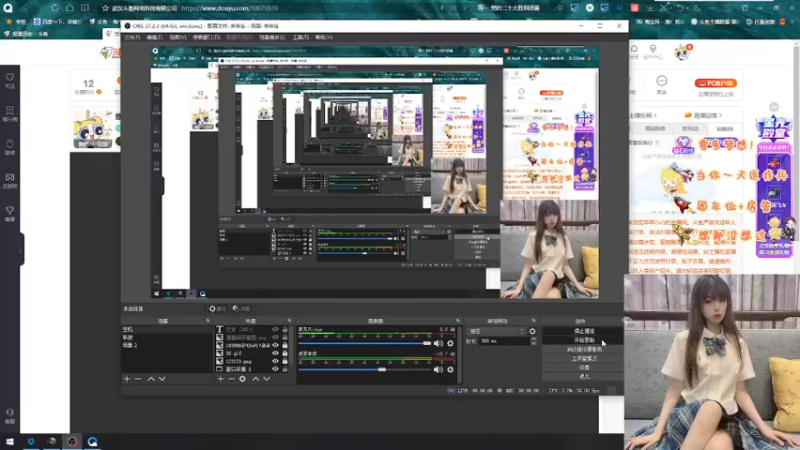This screenshot has width=800, height=450.
Task: Open the 工具(T) menu in OBS
Action: pyautogui.click(x=301, y=38)
